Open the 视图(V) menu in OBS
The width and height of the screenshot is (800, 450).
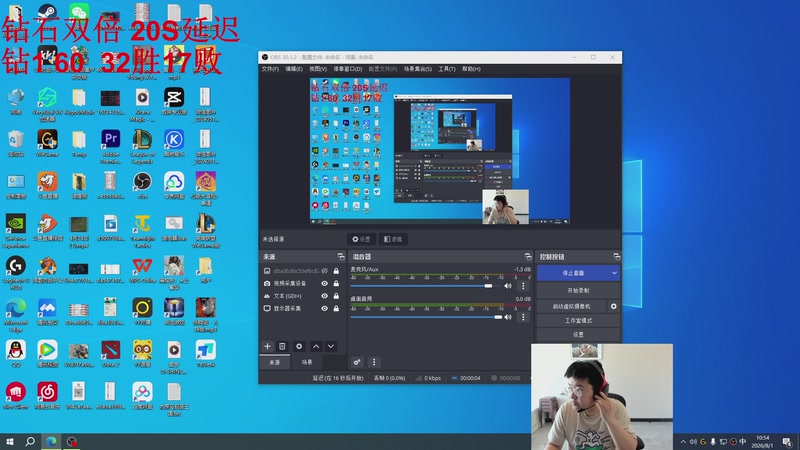coord(318,69)
